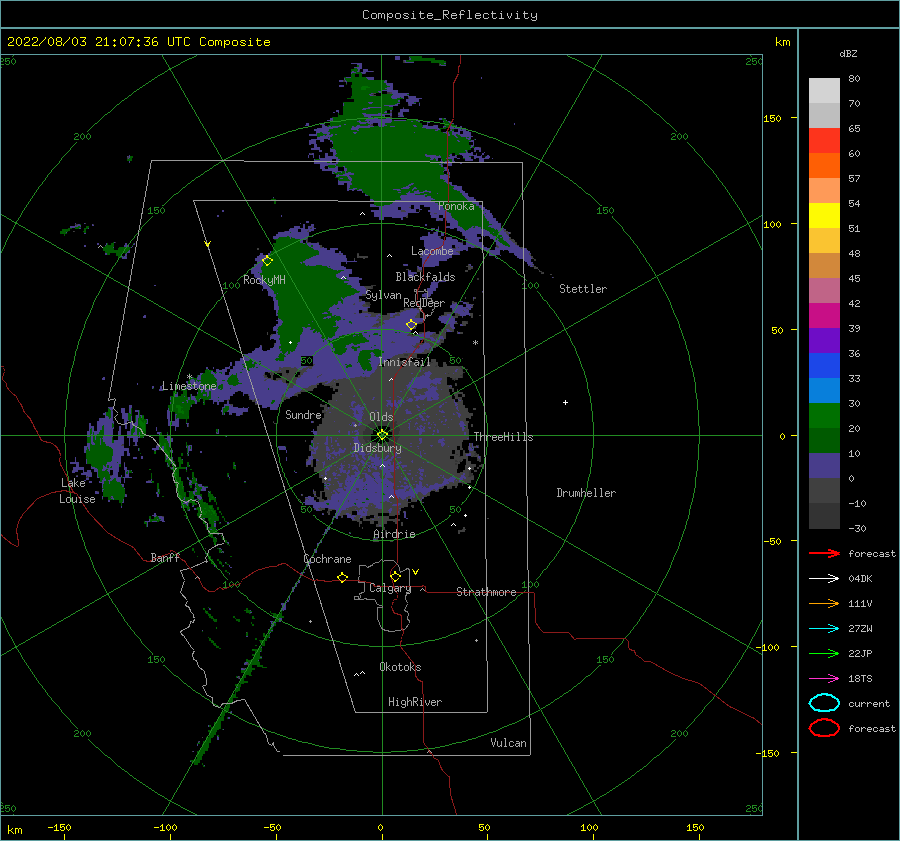Click the Lake Louise label
Viewport: 900px width, 841px height.
(77, 491)
